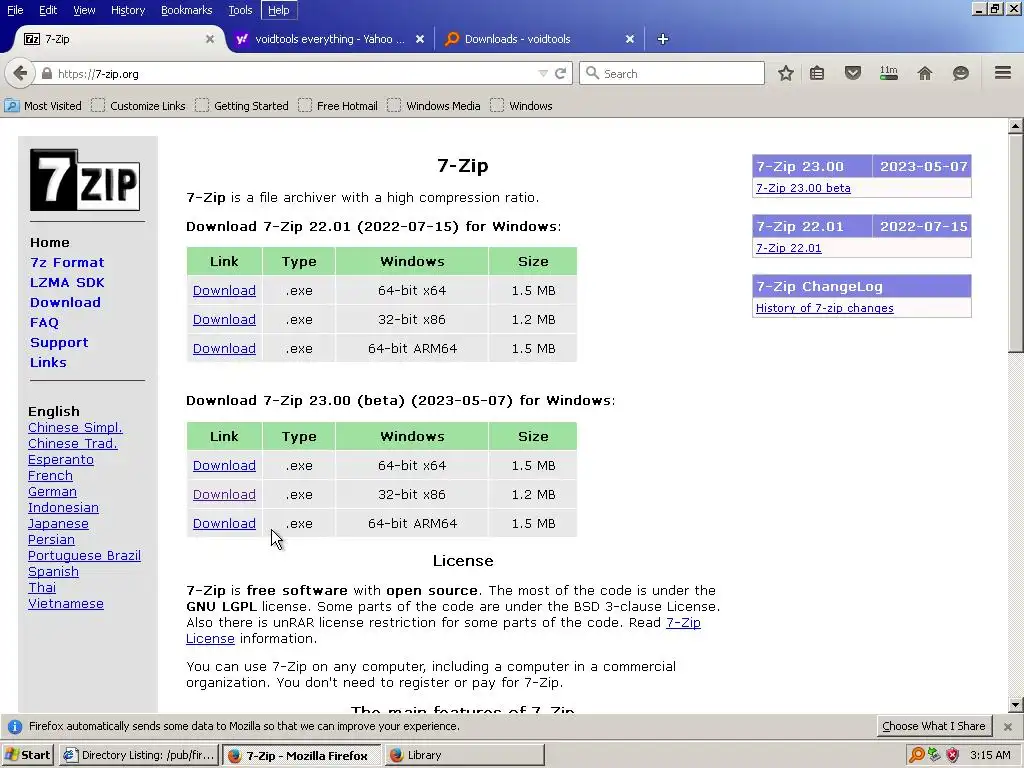Open the Download page in sidebar

[x=65, y=302]
